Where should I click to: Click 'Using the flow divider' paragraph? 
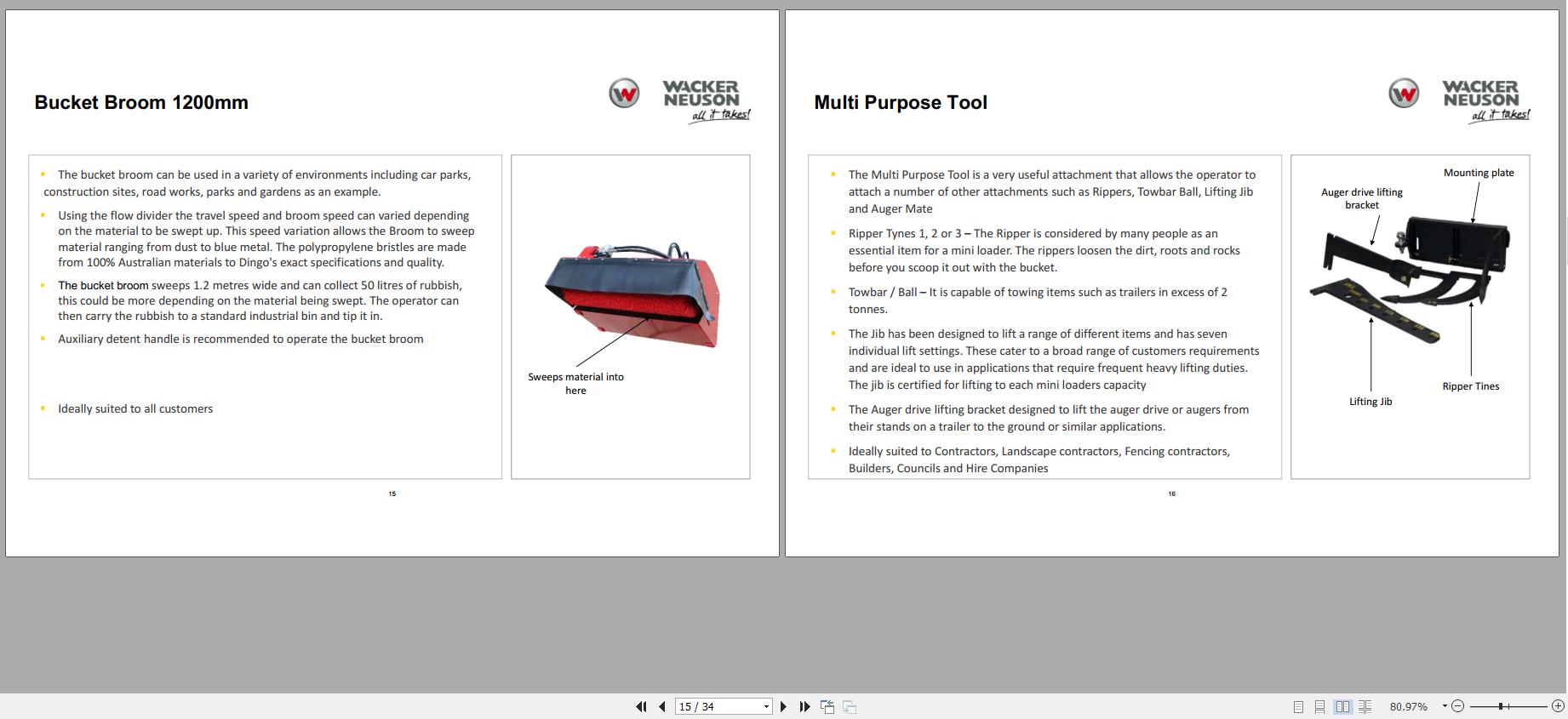(x=266, y=239)
